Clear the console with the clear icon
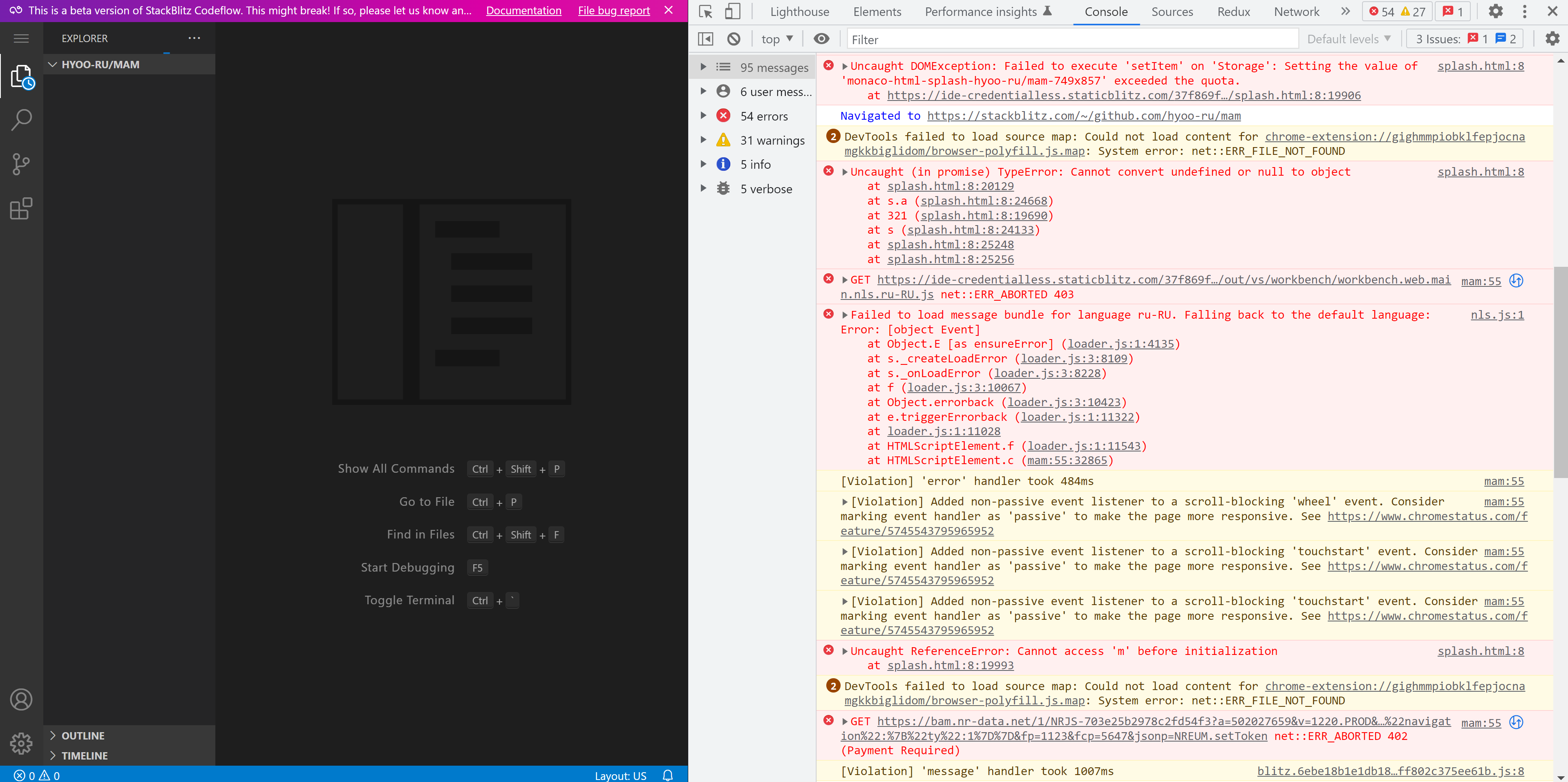The width and height of the screenshot is (1568, 782). [734, 38]
